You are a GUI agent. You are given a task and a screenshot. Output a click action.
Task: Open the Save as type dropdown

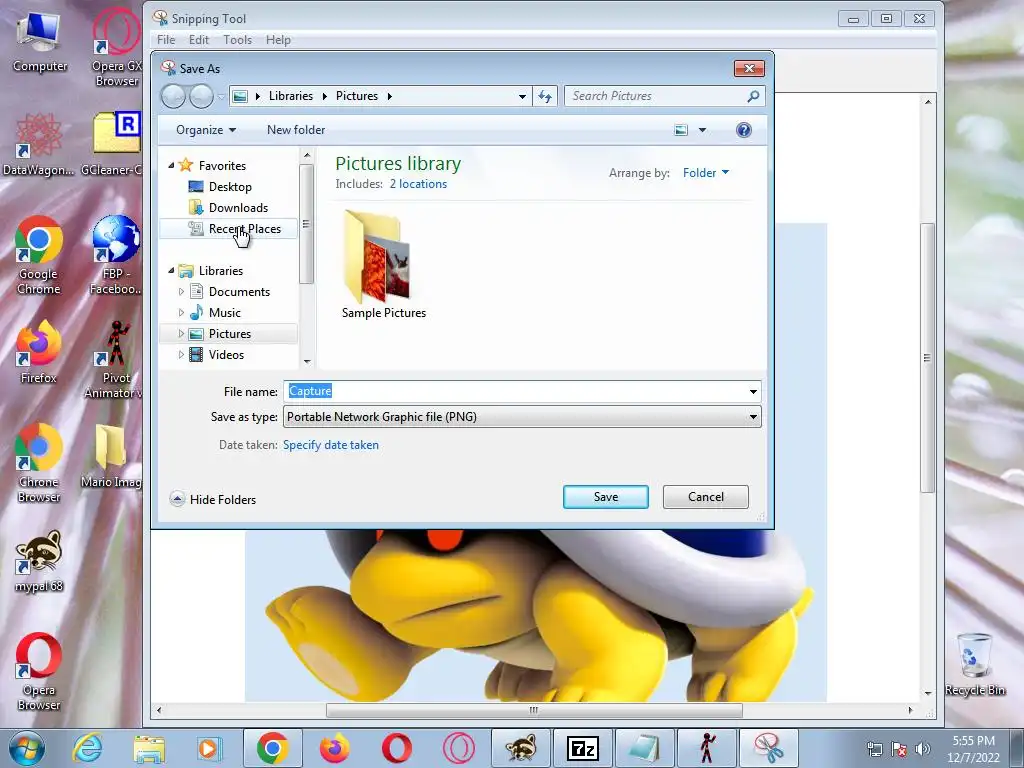[753, 417]
